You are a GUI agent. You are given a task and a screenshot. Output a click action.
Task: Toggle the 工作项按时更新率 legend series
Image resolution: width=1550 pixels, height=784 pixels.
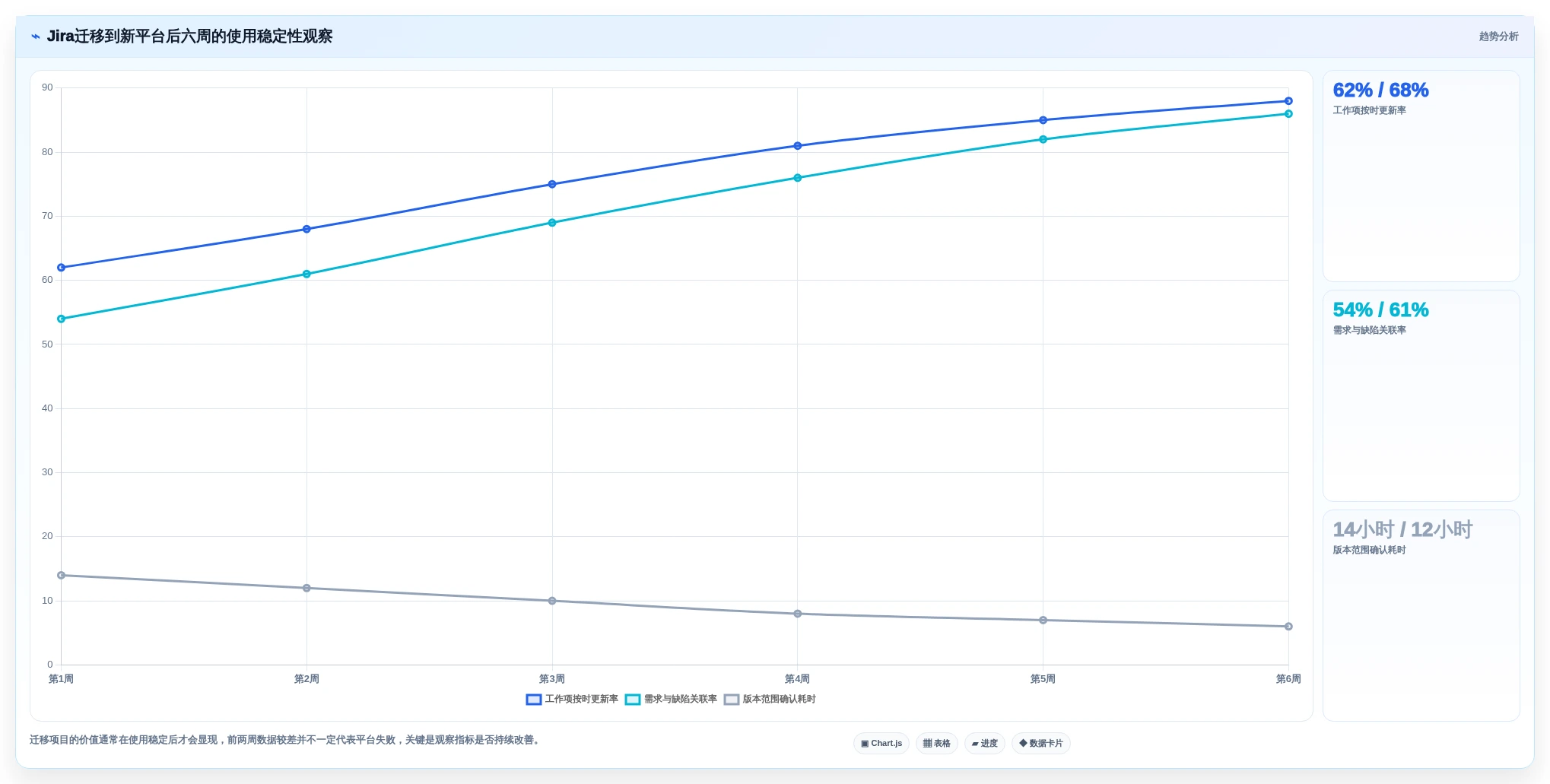pyautogui.click(x=572, y=700)
